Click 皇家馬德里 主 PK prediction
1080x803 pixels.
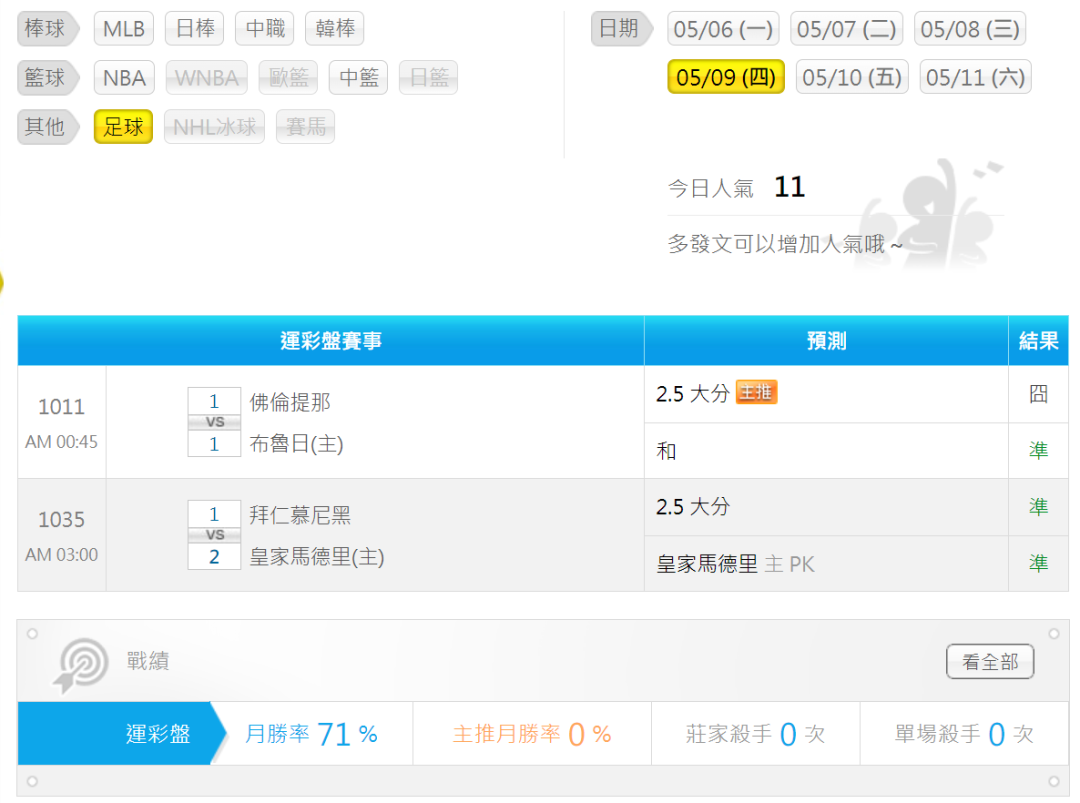click(x=735, y=564)
